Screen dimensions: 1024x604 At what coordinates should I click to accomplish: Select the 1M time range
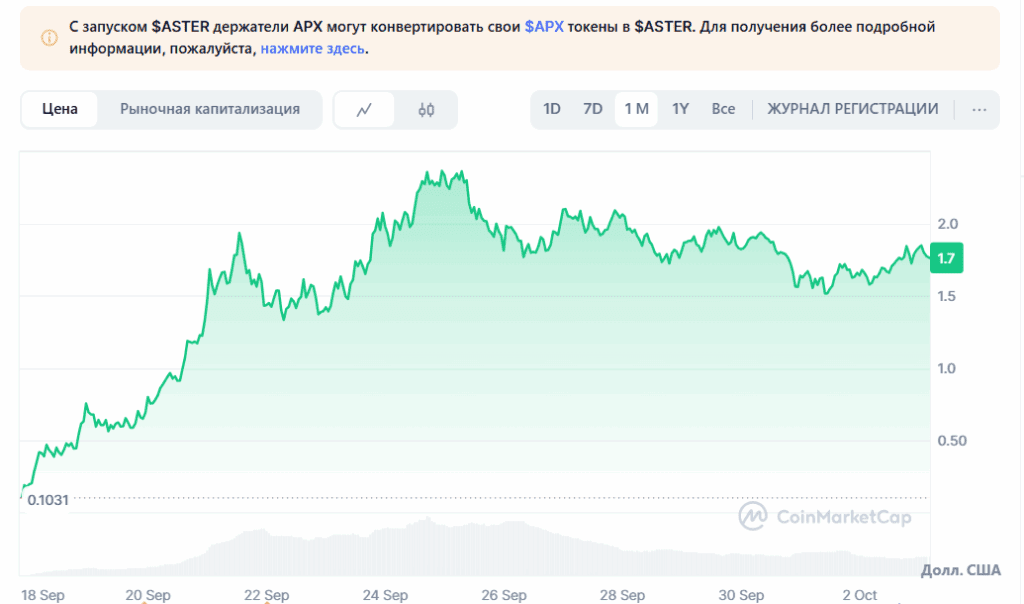(x=636, y=110)
